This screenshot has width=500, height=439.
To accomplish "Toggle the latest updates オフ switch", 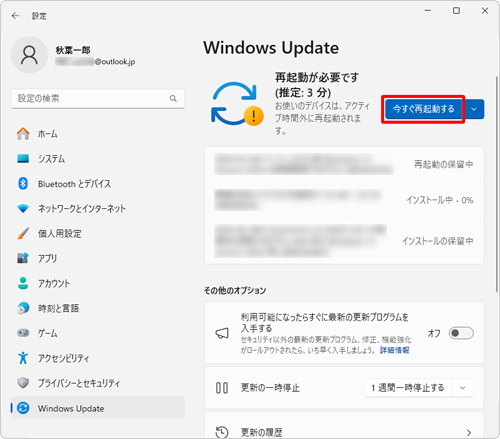I will click(461, 333).
